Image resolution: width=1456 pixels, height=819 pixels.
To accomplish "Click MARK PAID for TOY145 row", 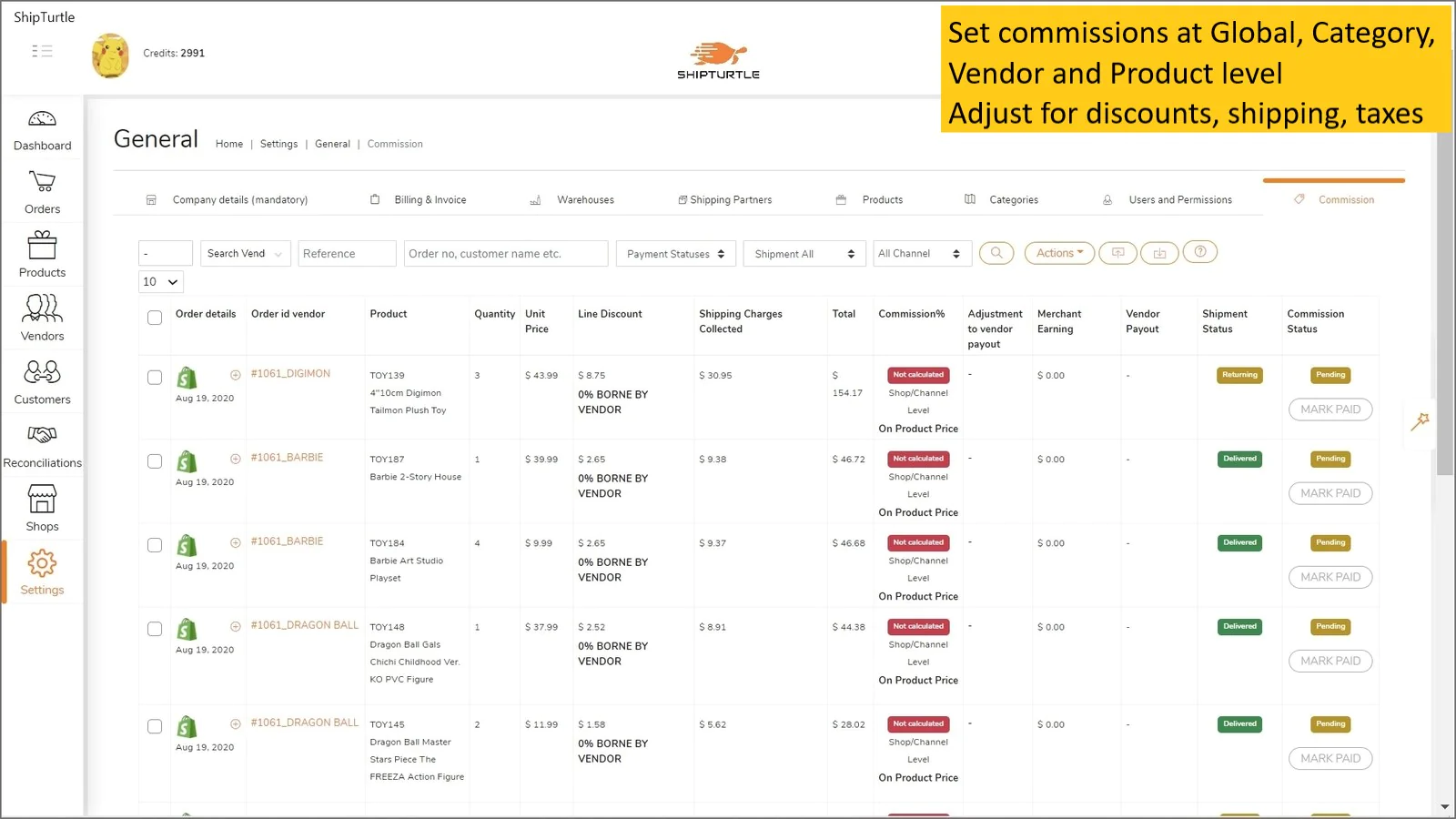I will pos(1330,758).
